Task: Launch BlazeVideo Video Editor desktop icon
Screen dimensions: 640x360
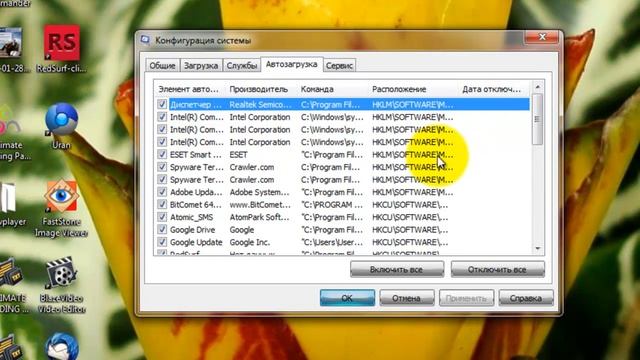Action: coord(62,285)
